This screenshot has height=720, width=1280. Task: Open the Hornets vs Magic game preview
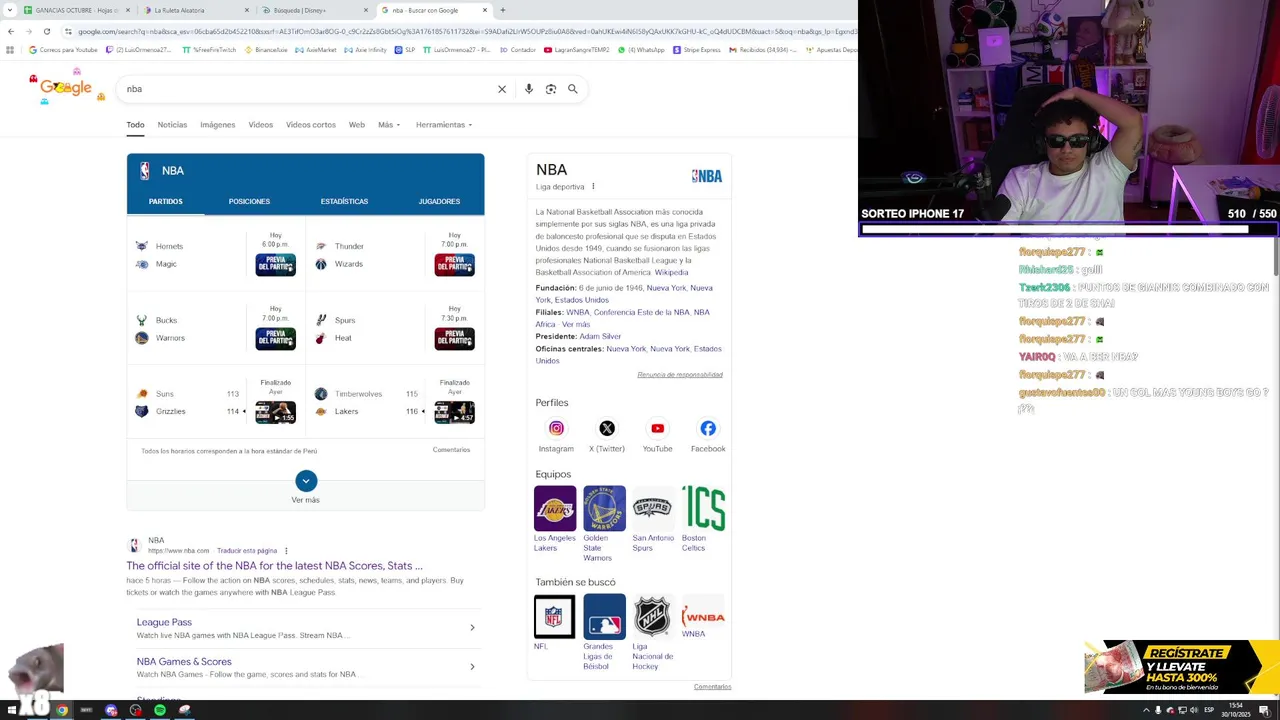(275, 264)
